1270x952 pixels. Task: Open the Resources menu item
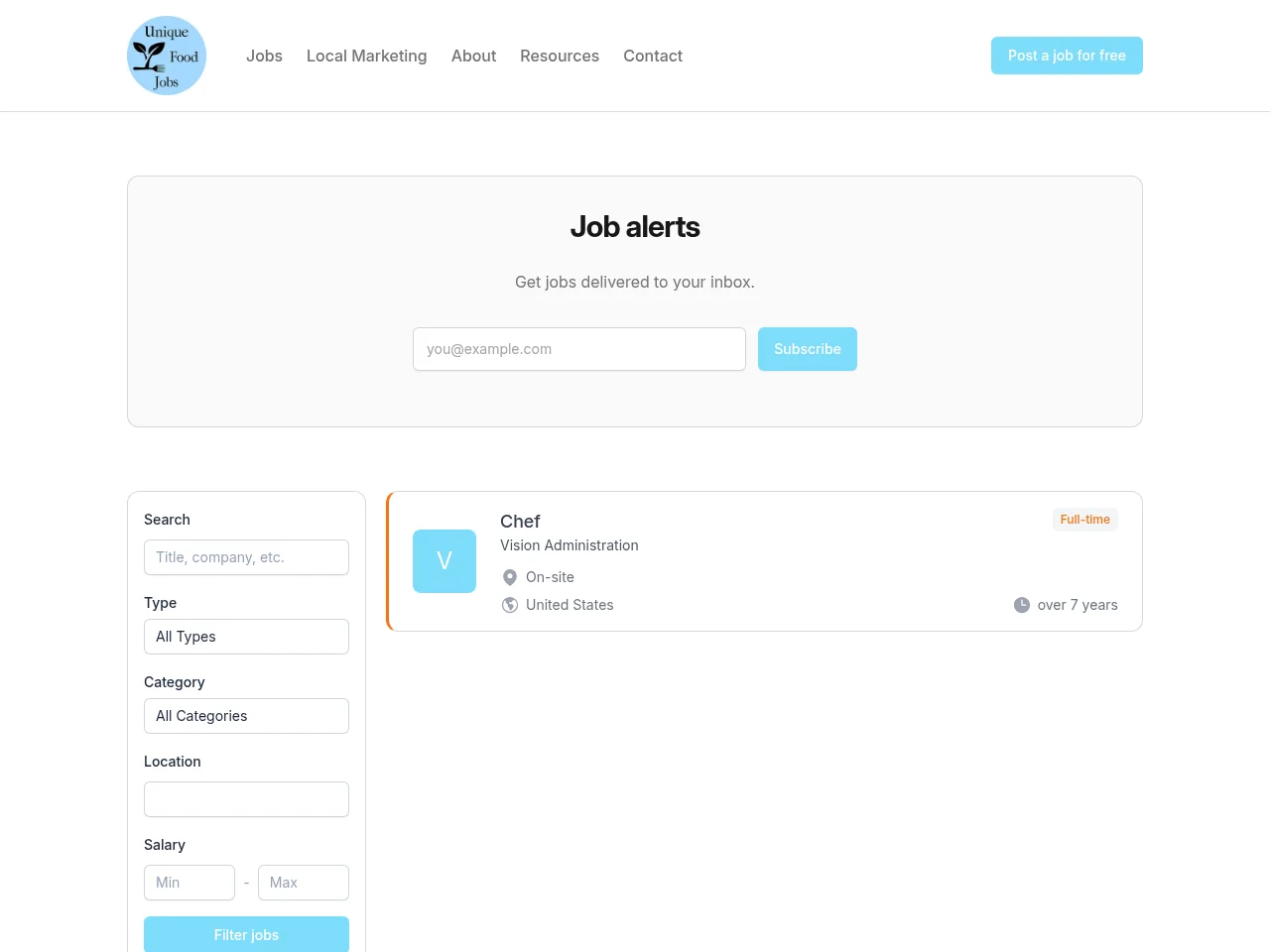coord(560,56)
